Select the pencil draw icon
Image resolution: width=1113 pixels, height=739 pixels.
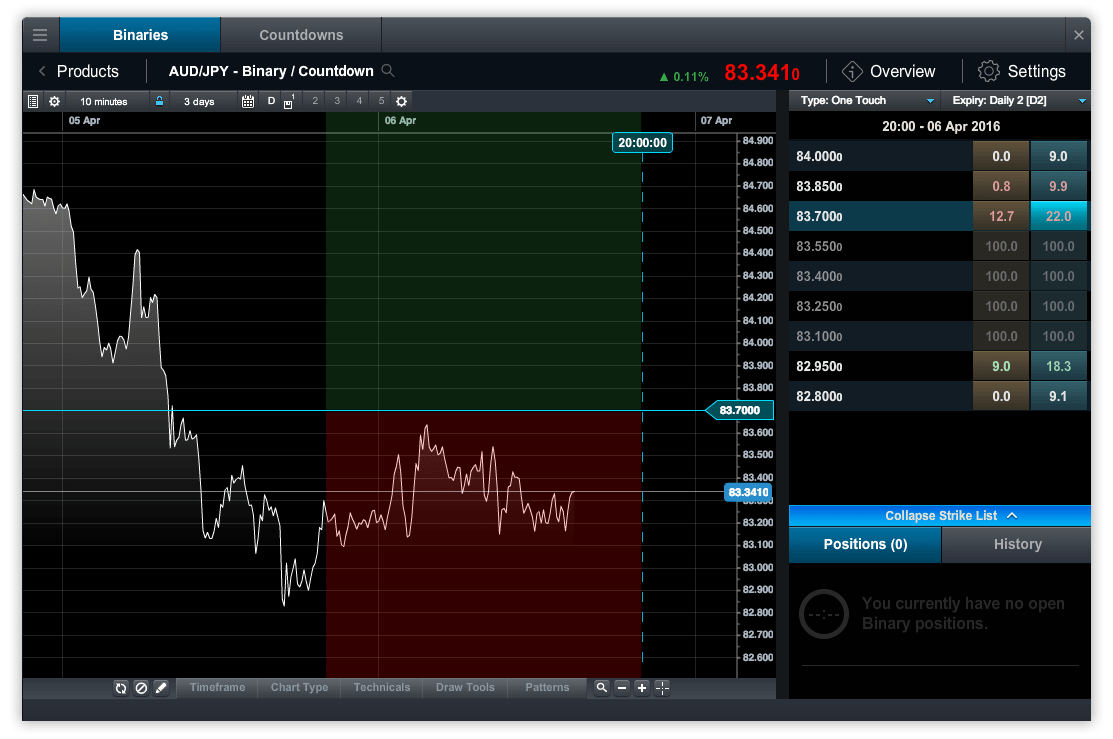pyautogui.click(x=161, y=688)
